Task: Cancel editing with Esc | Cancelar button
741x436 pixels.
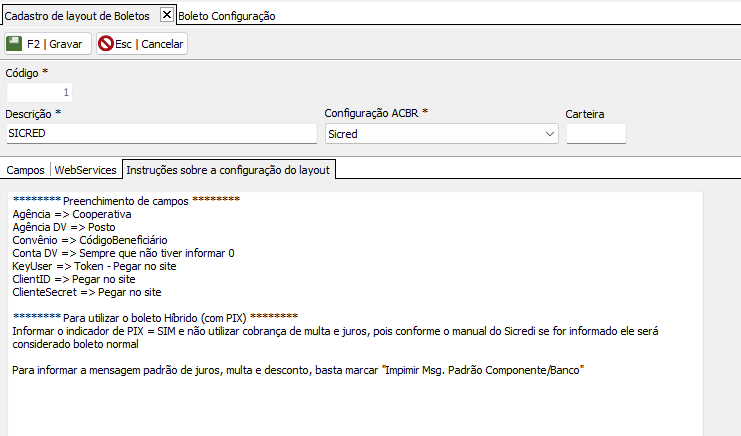Action: [142, 43]
